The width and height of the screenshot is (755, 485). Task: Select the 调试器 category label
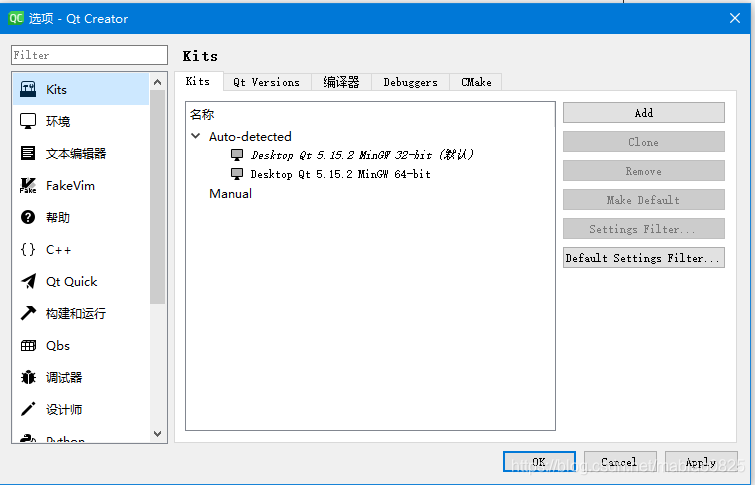(64, 377)
